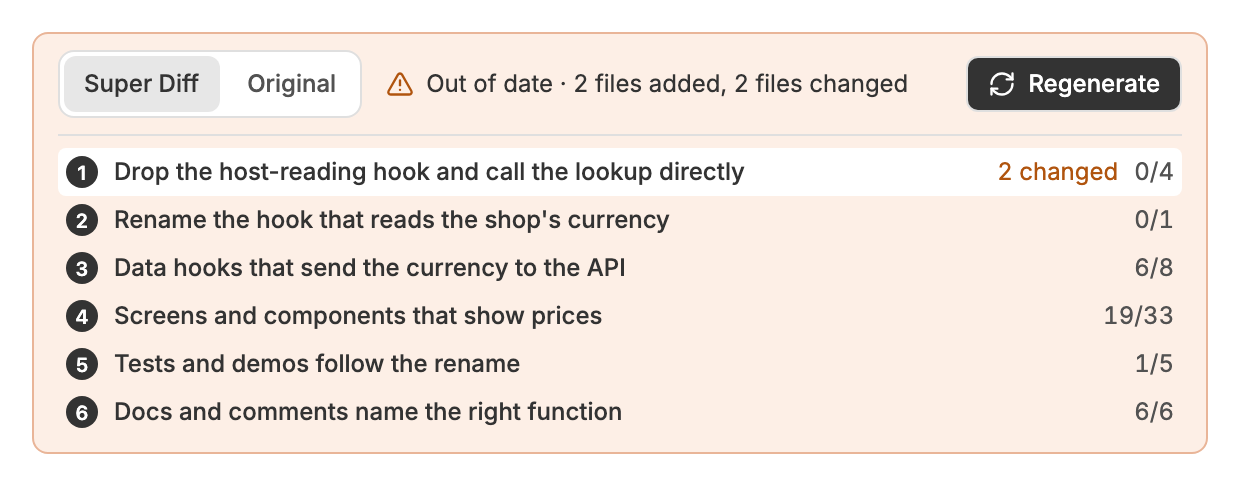This screenshot has width=1240, height=486.
Task: Click the step 3 numbered circle icon
Action: (x=82, y=269)
